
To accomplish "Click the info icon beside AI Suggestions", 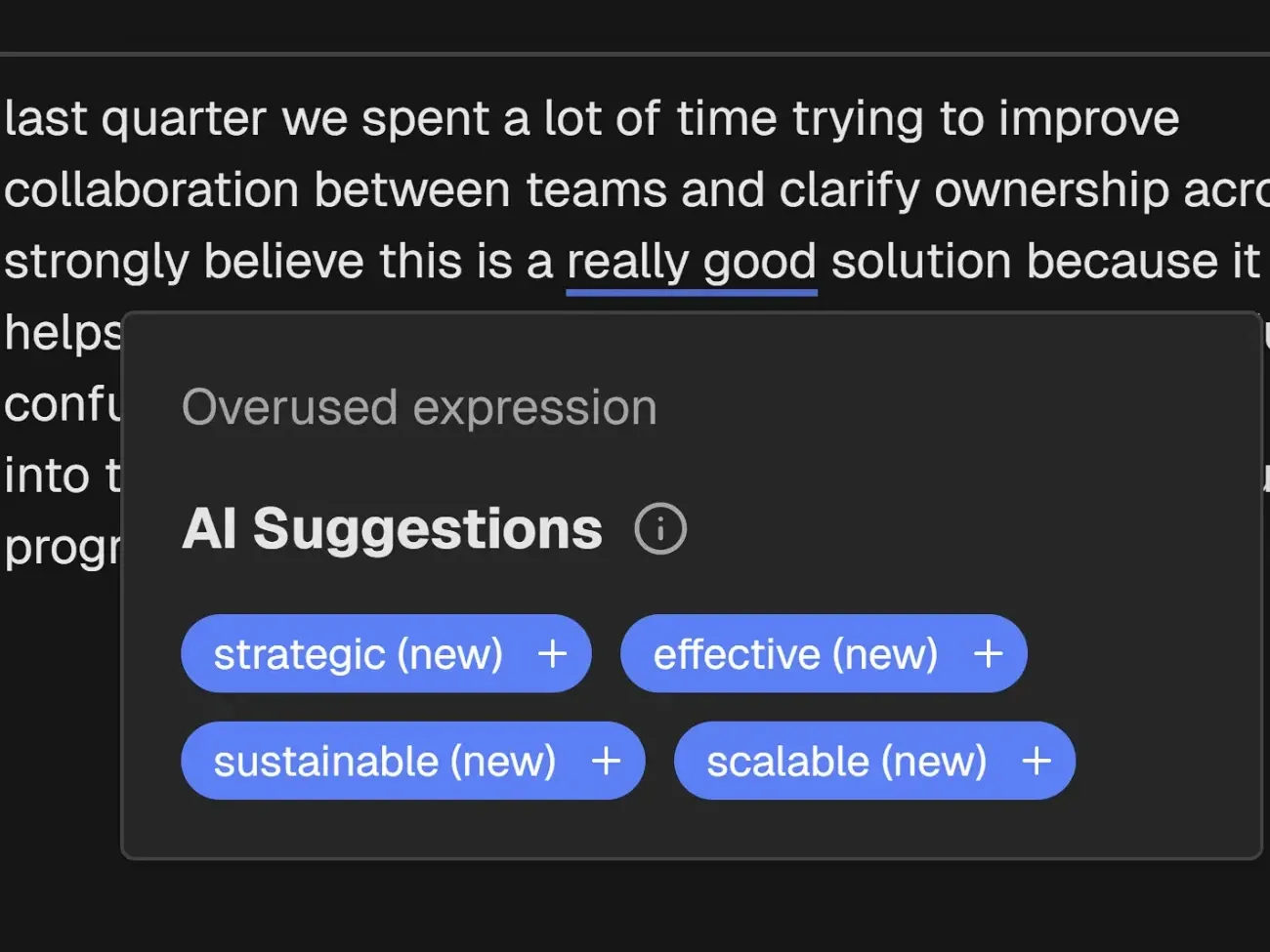I will pyautogui.click(x=659, y=527).
